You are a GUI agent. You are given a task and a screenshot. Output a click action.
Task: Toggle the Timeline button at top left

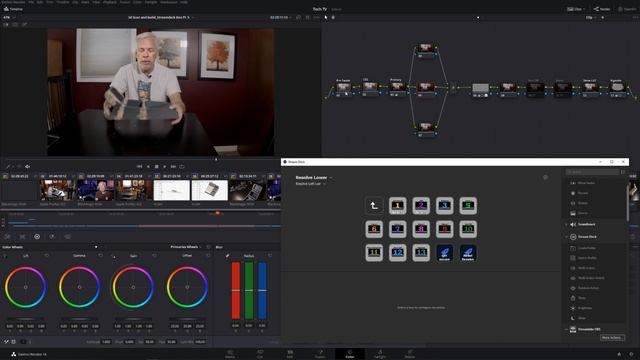coord(13,9)
